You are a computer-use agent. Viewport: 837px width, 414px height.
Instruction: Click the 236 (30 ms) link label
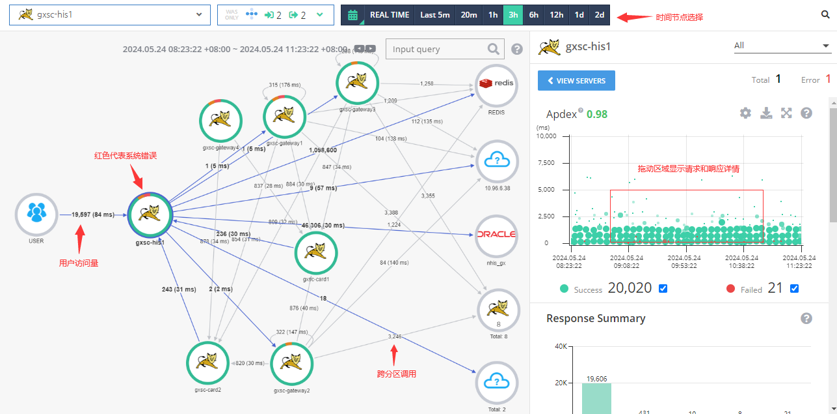pyautogui.click(x=233, y=234)
